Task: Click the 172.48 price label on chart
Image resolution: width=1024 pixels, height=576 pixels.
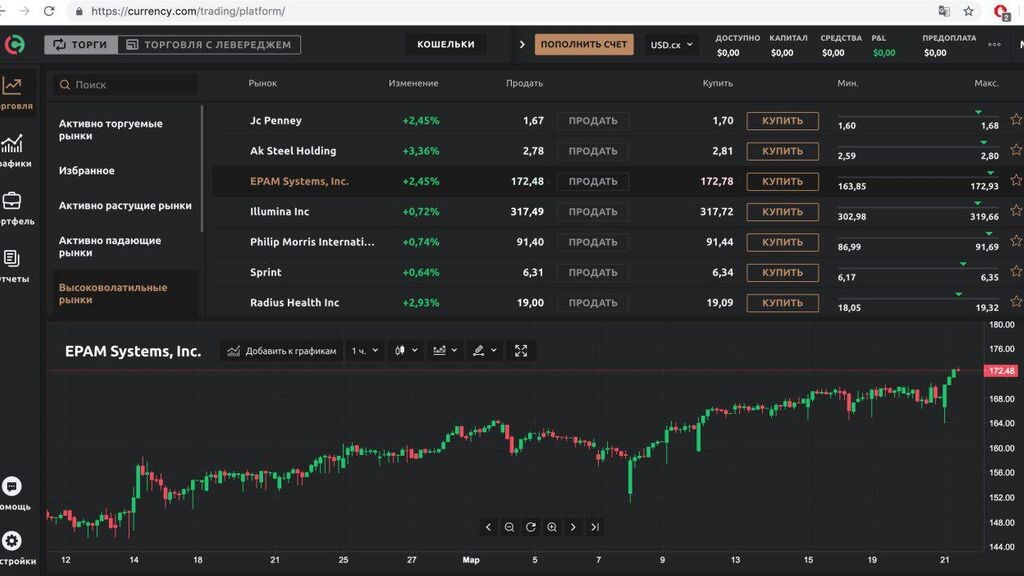Action: [x=1001, y=371]
